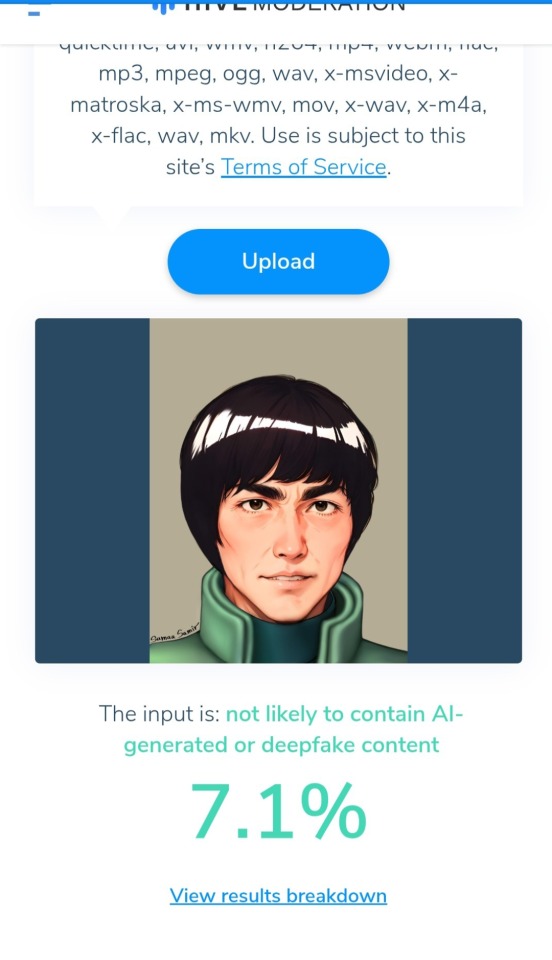Click the Hive waveform logo icon
This screenshot has width=552, height=960.
[x=164, y=7]
